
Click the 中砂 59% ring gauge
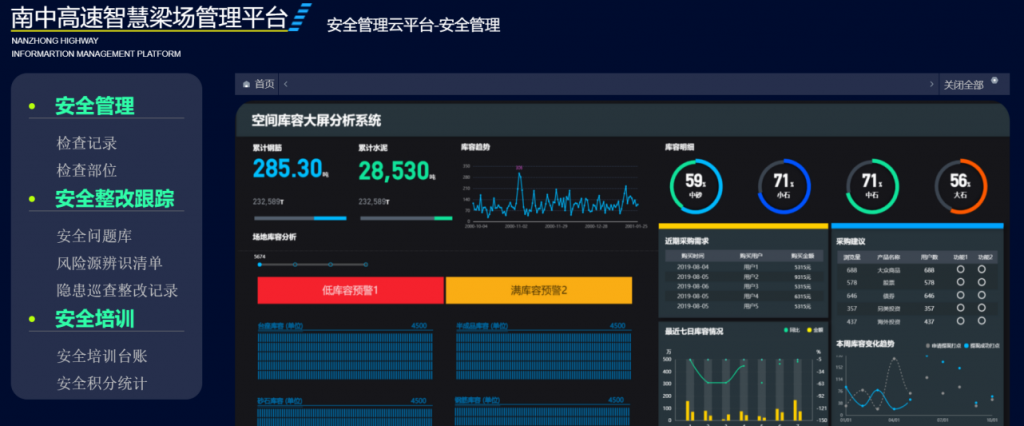pyautogui.click(x=695, y=184)
